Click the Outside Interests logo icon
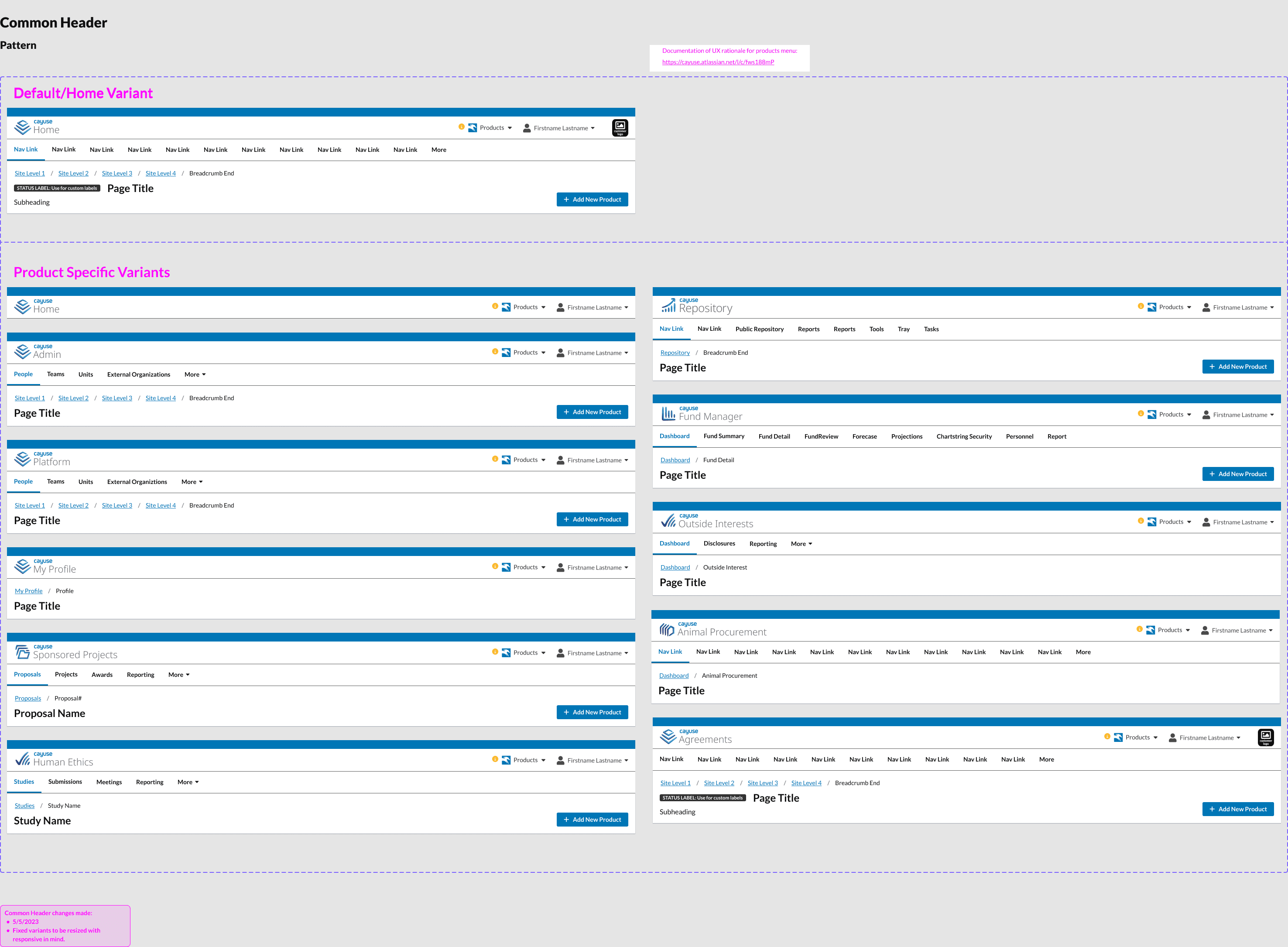Screen dimensions: 1288x947 668,521
